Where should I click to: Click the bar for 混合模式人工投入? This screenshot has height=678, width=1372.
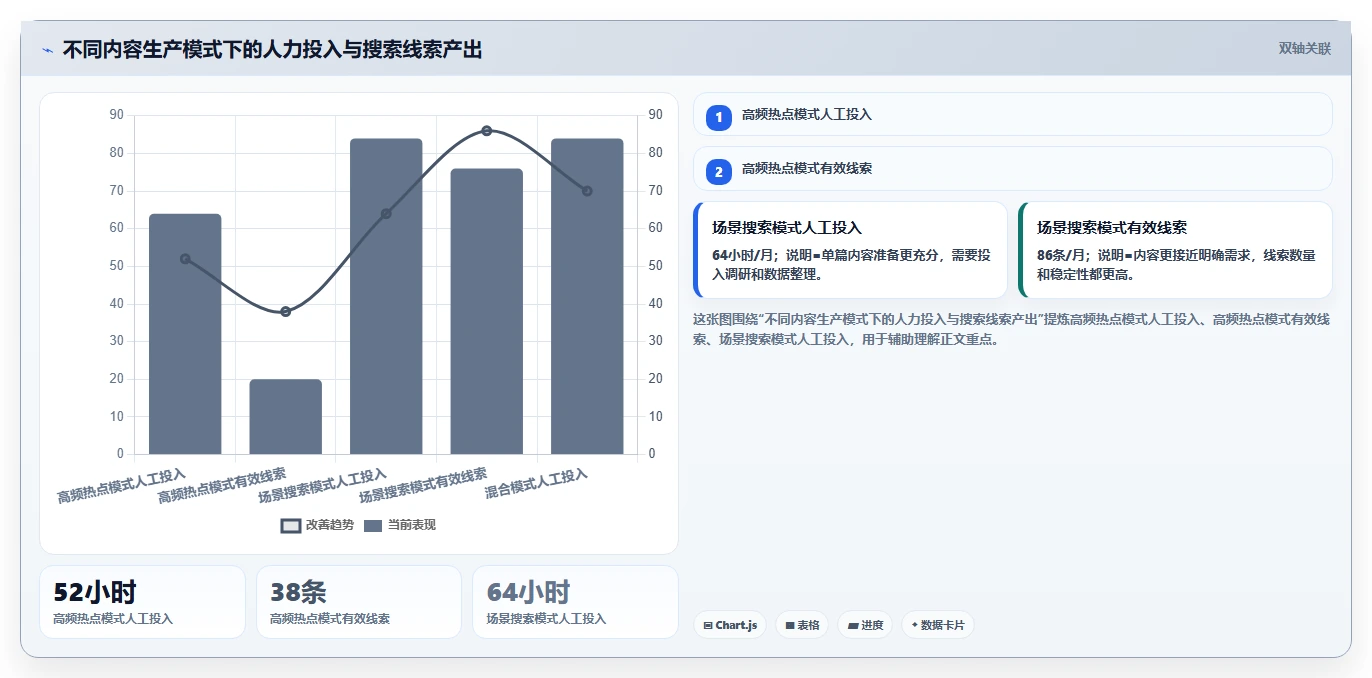(587, 296)
